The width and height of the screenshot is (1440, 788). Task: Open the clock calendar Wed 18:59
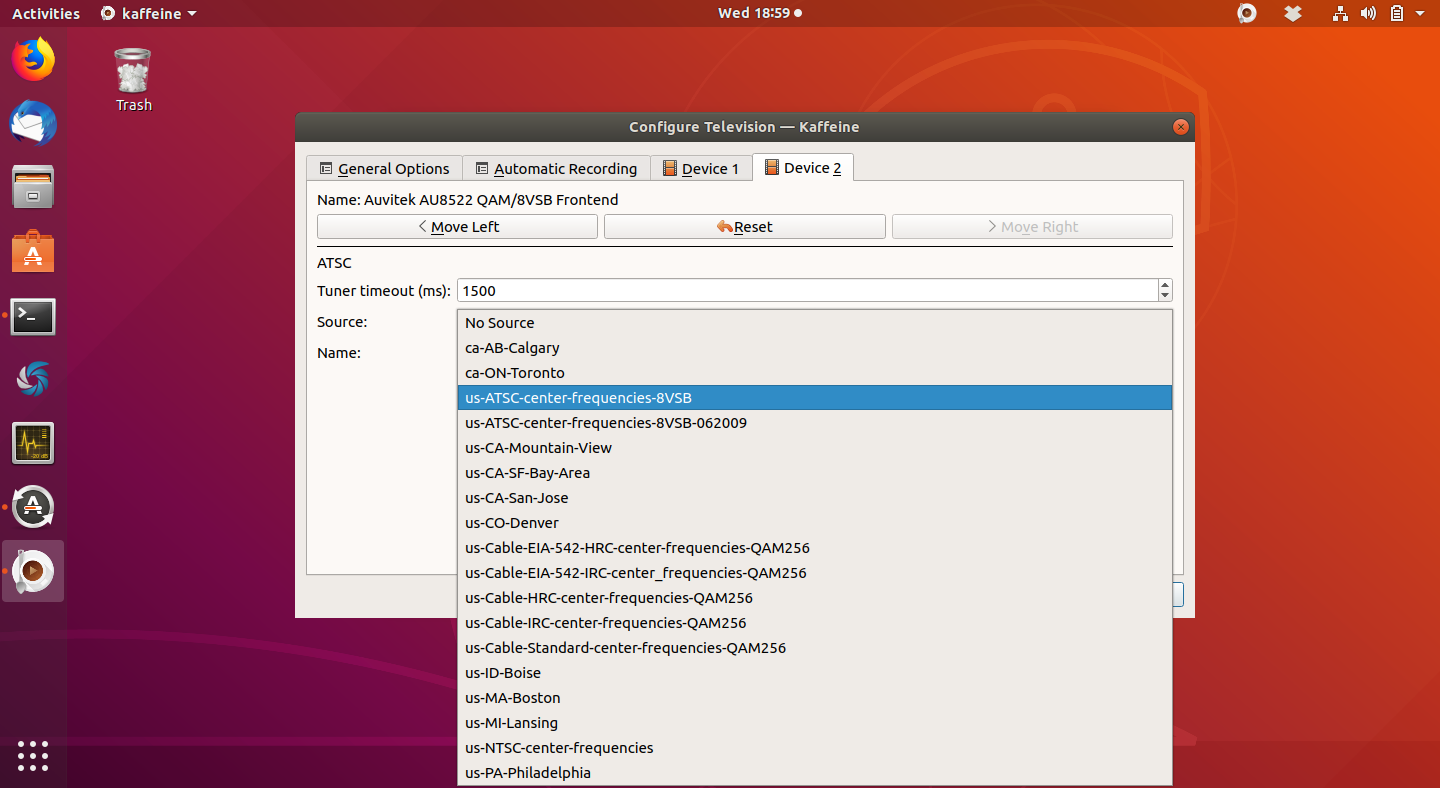(x=759, y=13)
